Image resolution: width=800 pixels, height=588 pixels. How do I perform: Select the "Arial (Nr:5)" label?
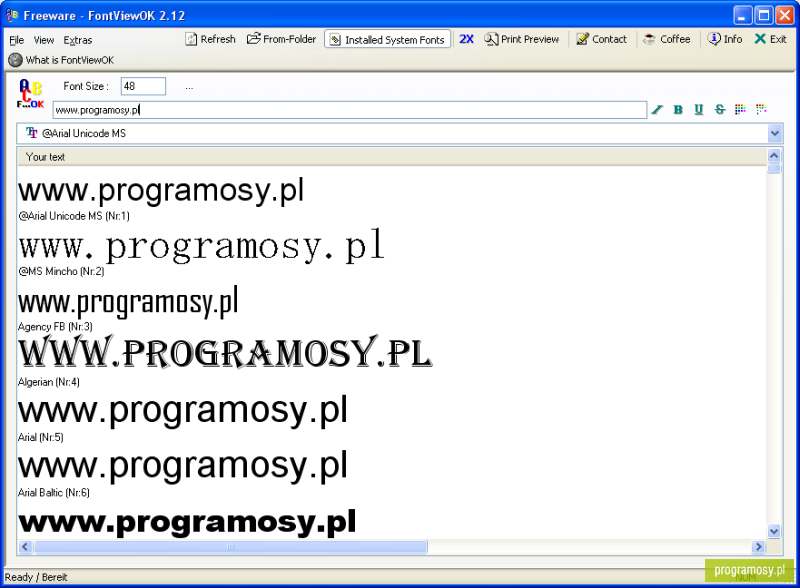[41, 437]
